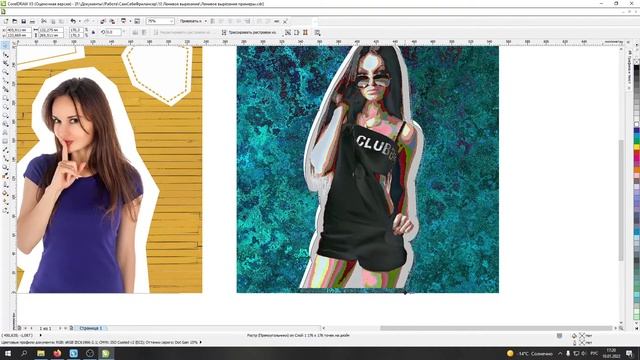Viewport: 640px width, 360px height.
Task: Click the horizontal scrollbar thumb
Action: pyautogui.click(x=496, y=328)
